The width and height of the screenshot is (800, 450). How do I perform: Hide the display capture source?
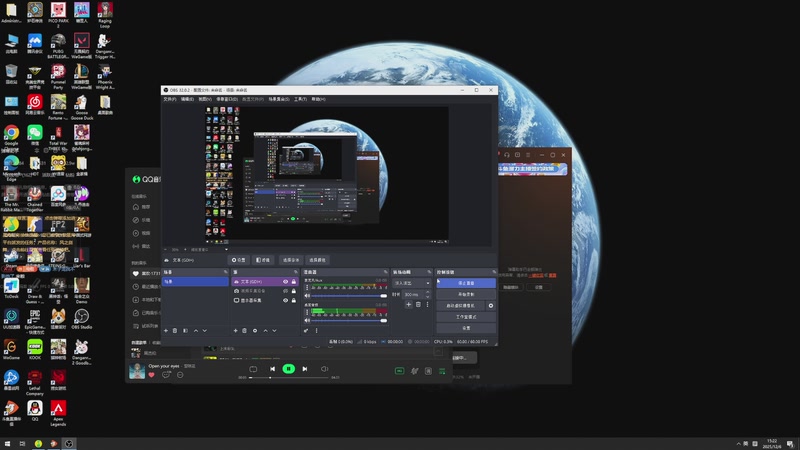click(285, 301)
